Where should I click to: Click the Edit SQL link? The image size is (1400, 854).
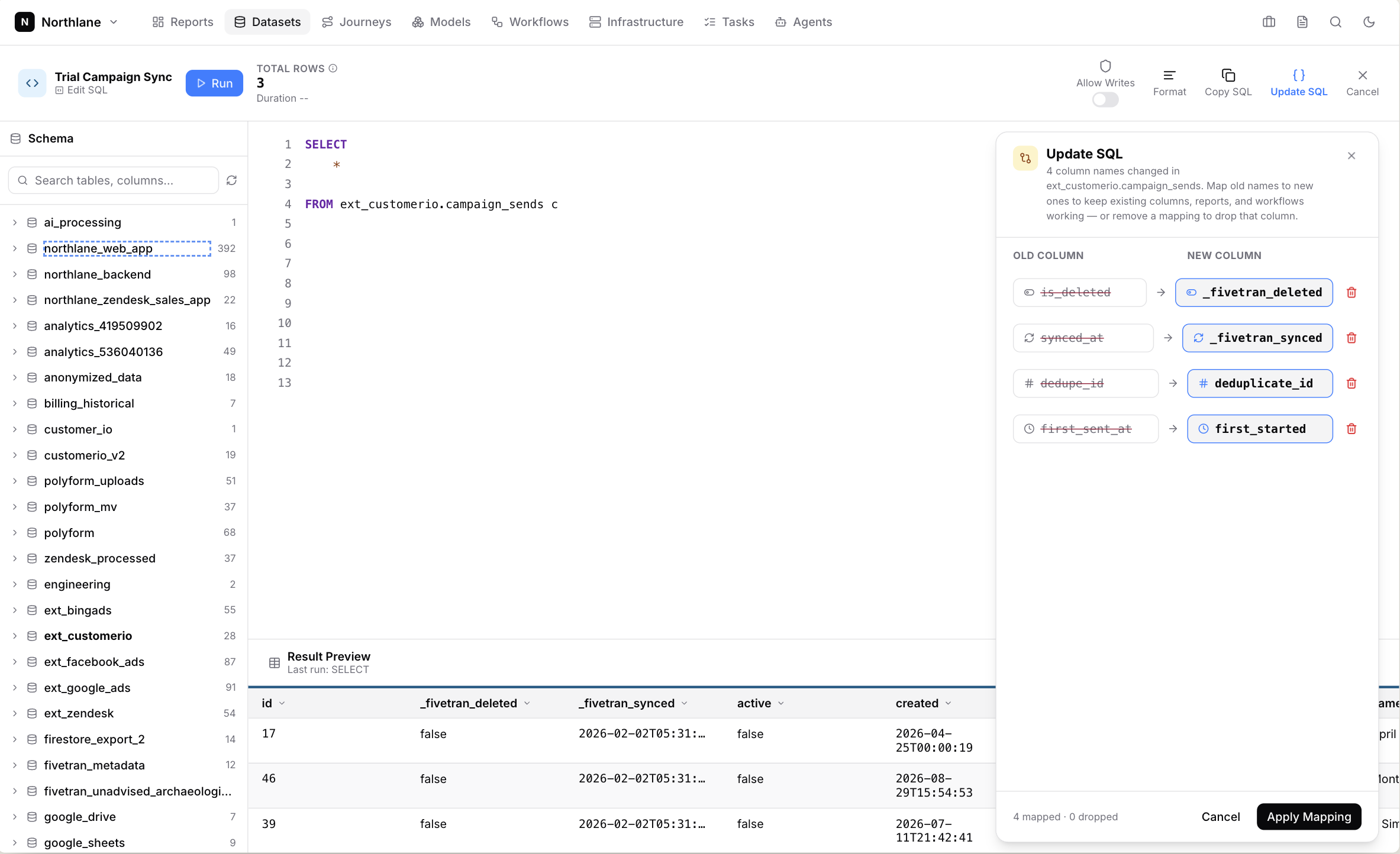(82, 90)
